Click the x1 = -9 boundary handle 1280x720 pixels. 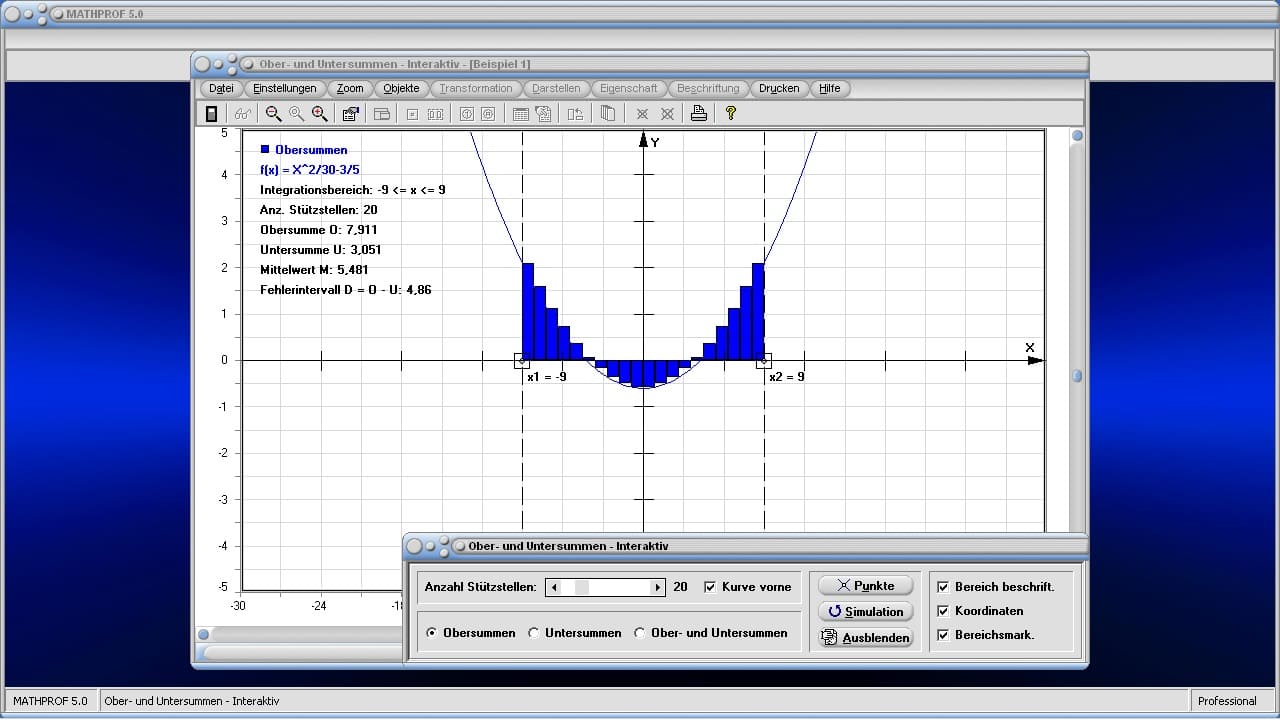click(522, 360)
